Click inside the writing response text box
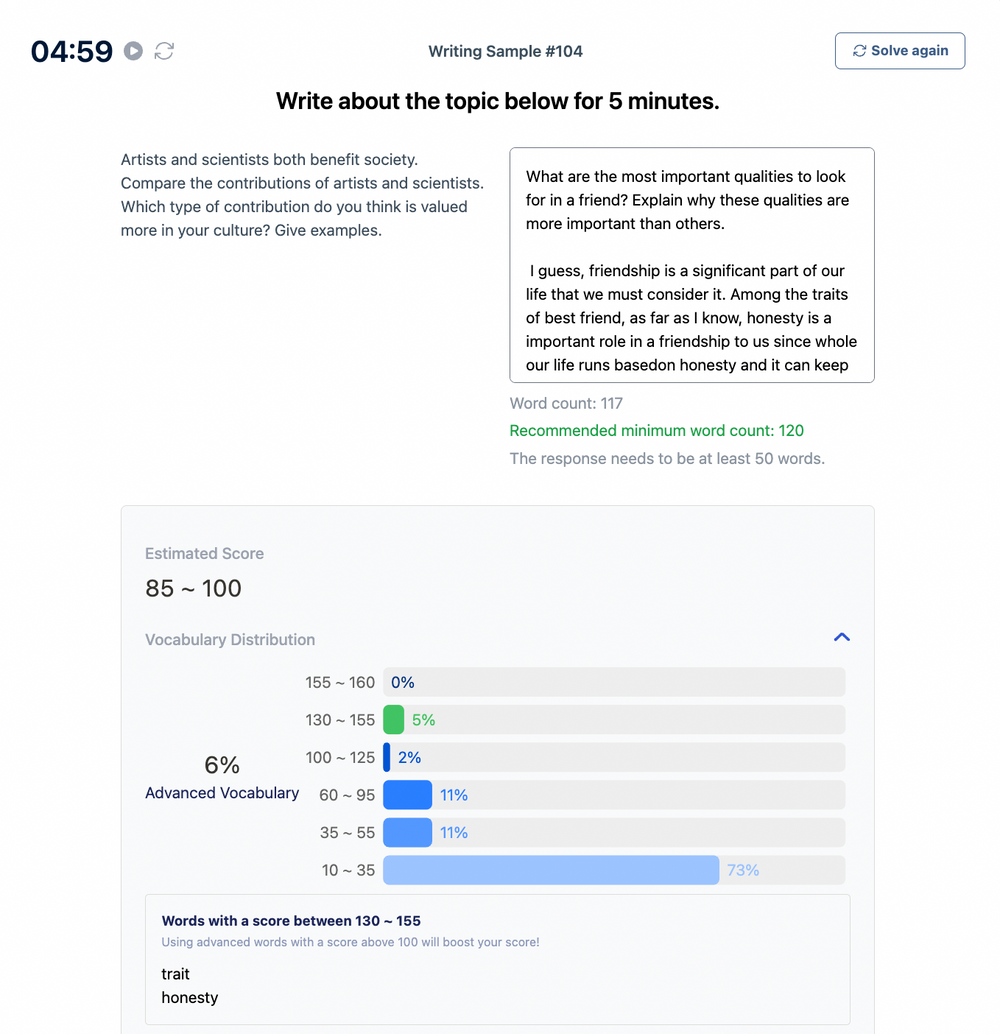This screenshot has width=1000, height=1034. [692, 265]
